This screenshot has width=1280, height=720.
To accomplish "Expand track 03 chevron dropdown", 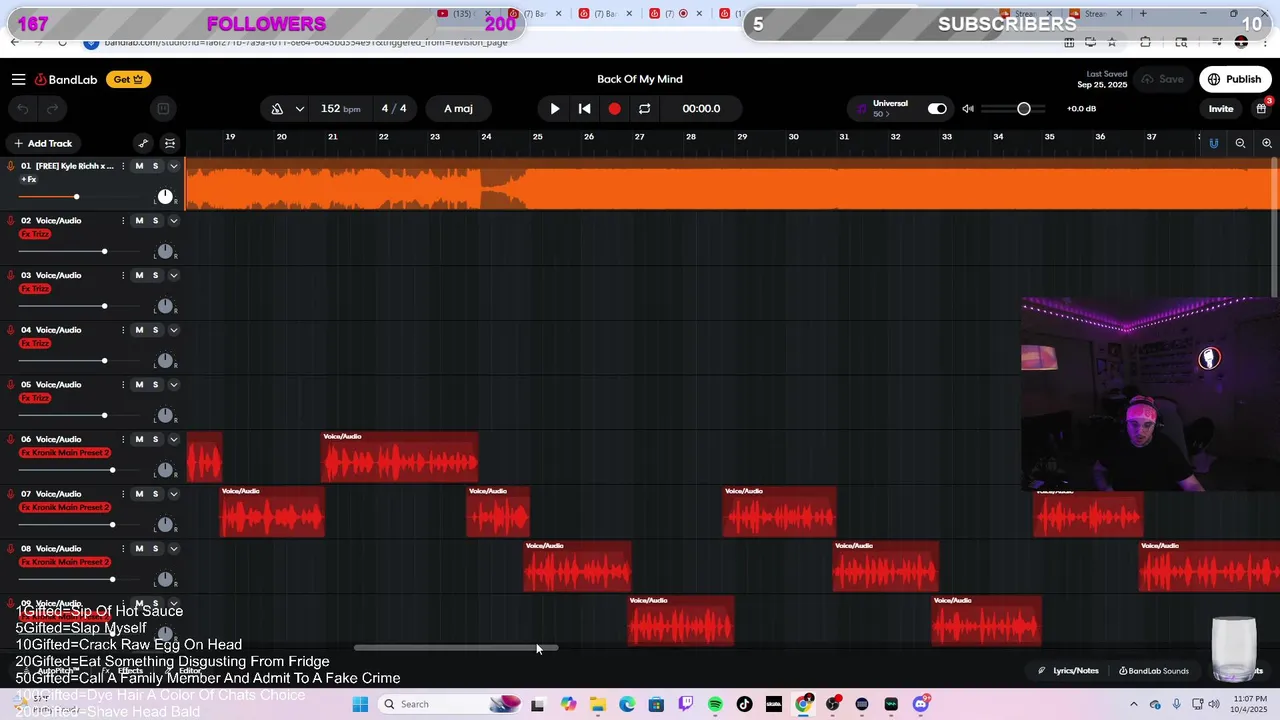I will point(173,275).
